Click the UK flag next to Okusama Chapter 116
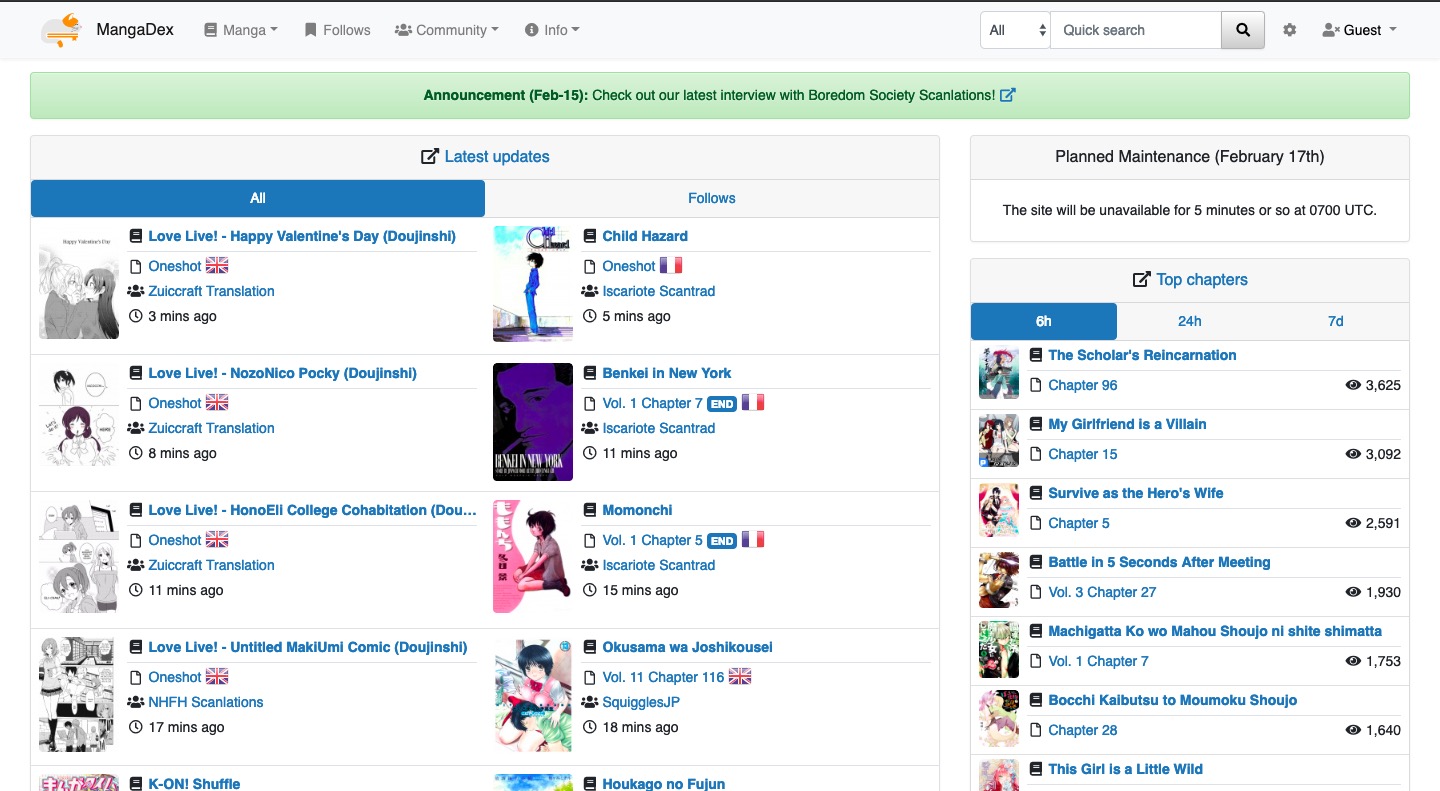The width and height of the screenshot is (1440, 791). point(740,677)
